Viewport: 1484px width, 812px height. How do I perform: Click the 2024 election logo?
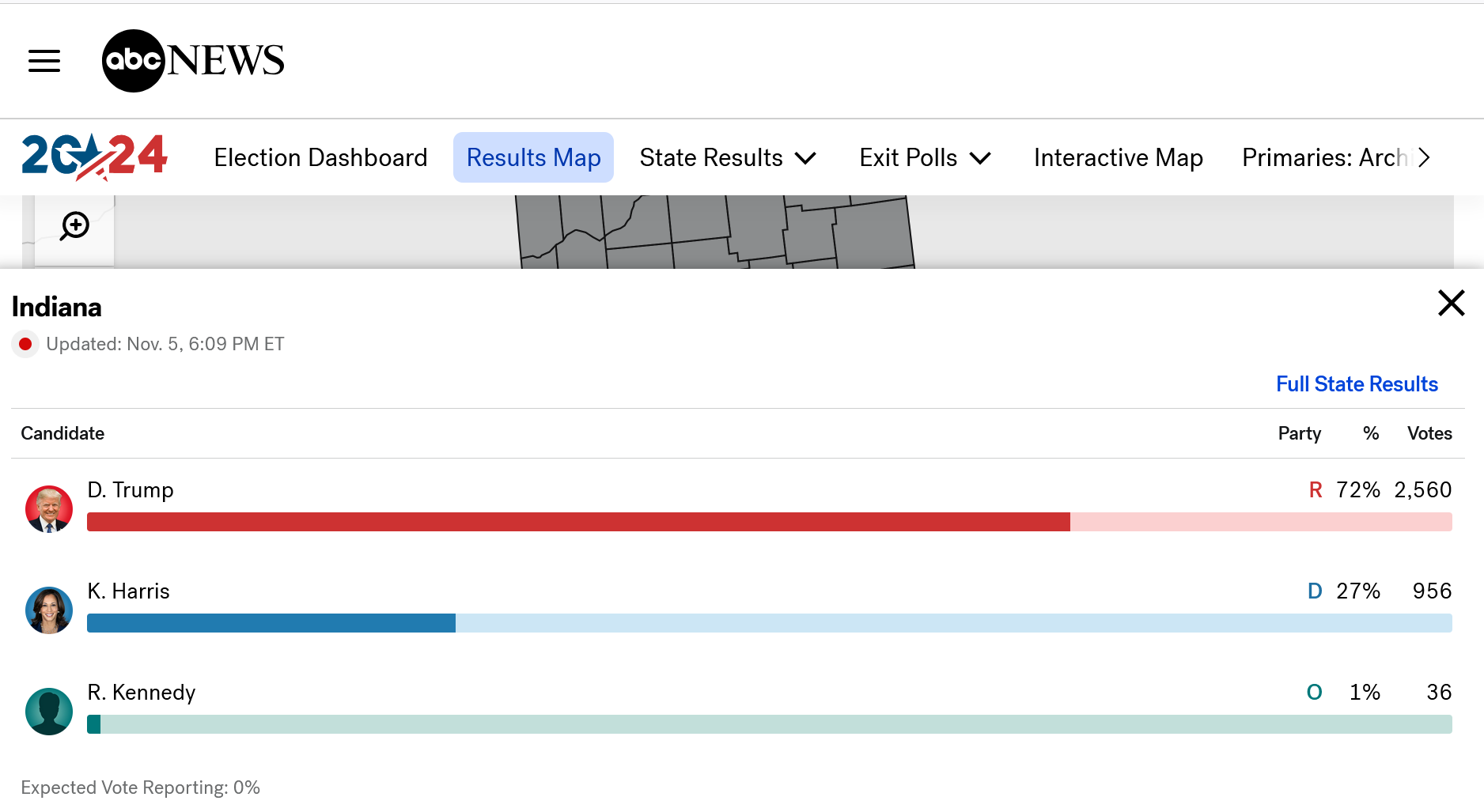(95, 157)
